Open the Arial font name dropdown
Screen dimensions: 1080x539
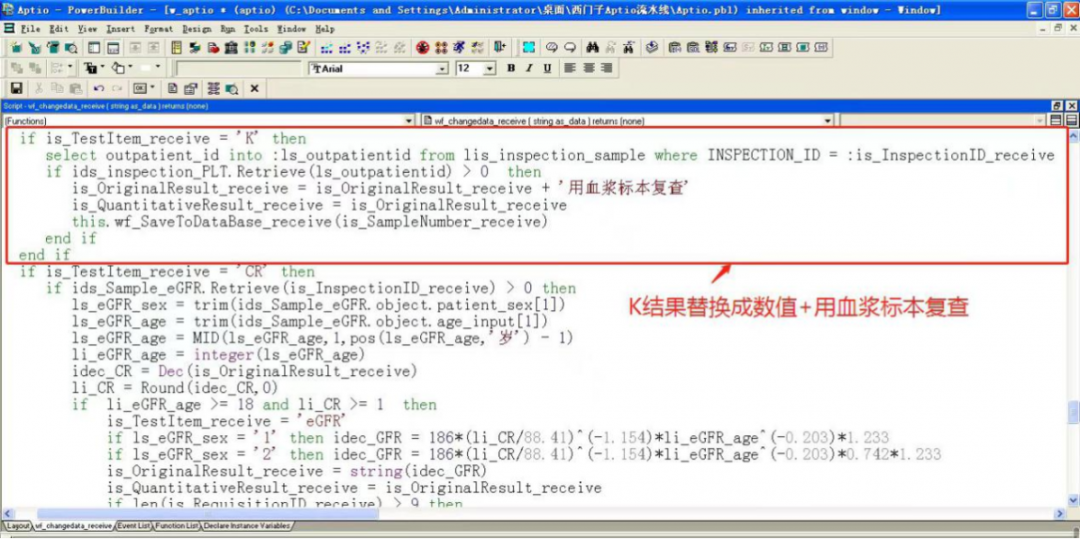click(443, 69)
